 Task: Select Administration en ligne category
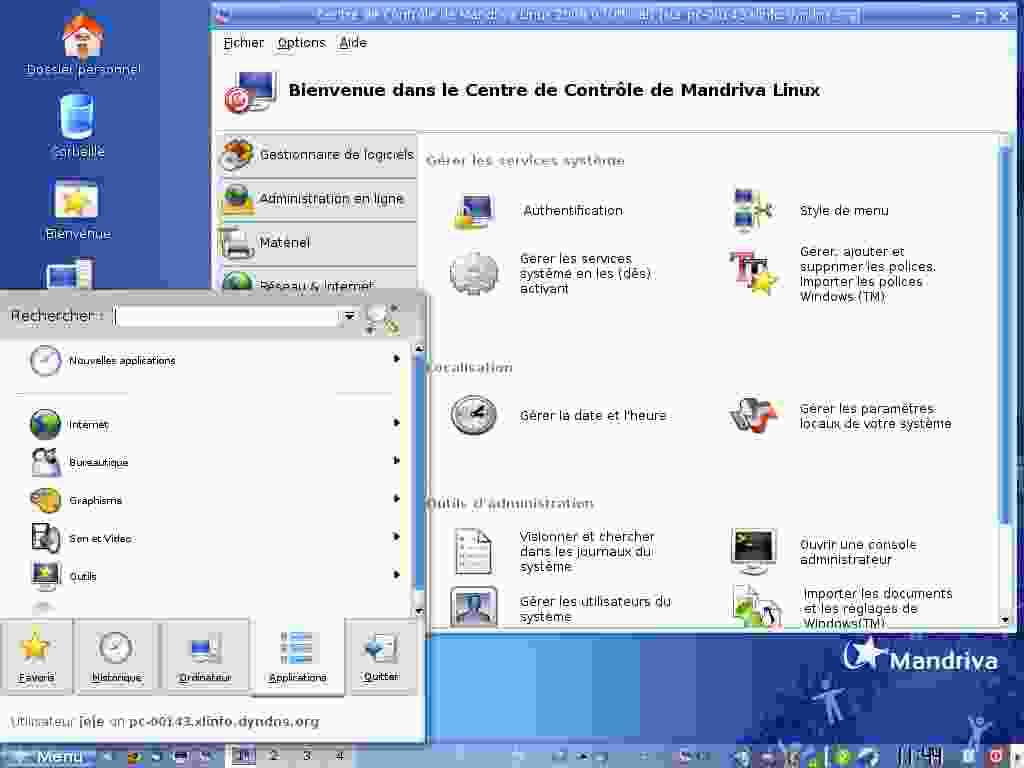(317, 199)
